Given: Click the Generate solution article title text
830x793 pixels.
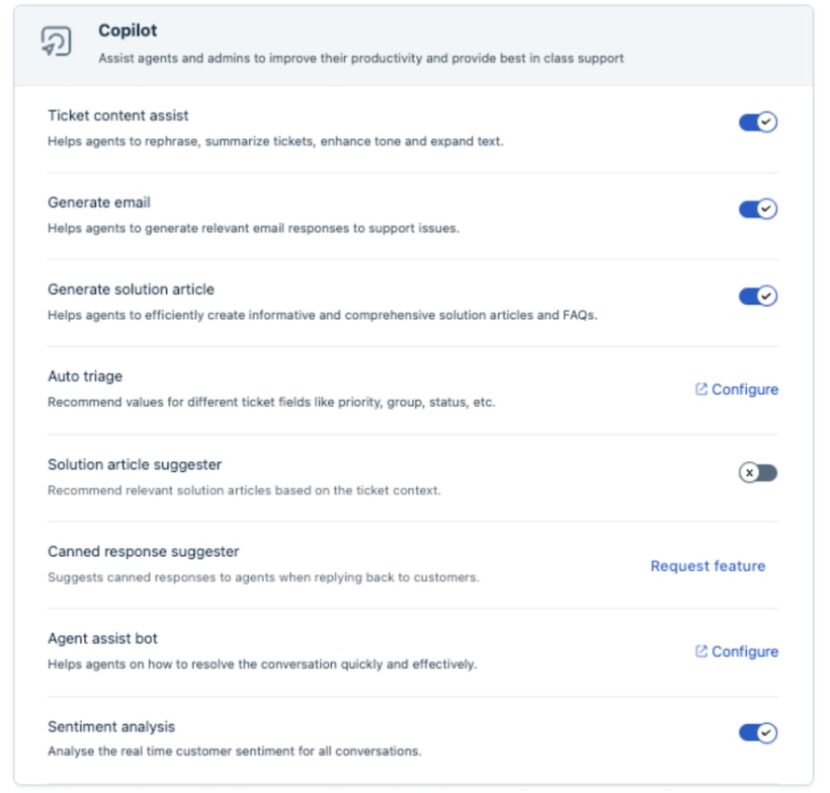Looking at the screenshot, I should tap(137, 289).
